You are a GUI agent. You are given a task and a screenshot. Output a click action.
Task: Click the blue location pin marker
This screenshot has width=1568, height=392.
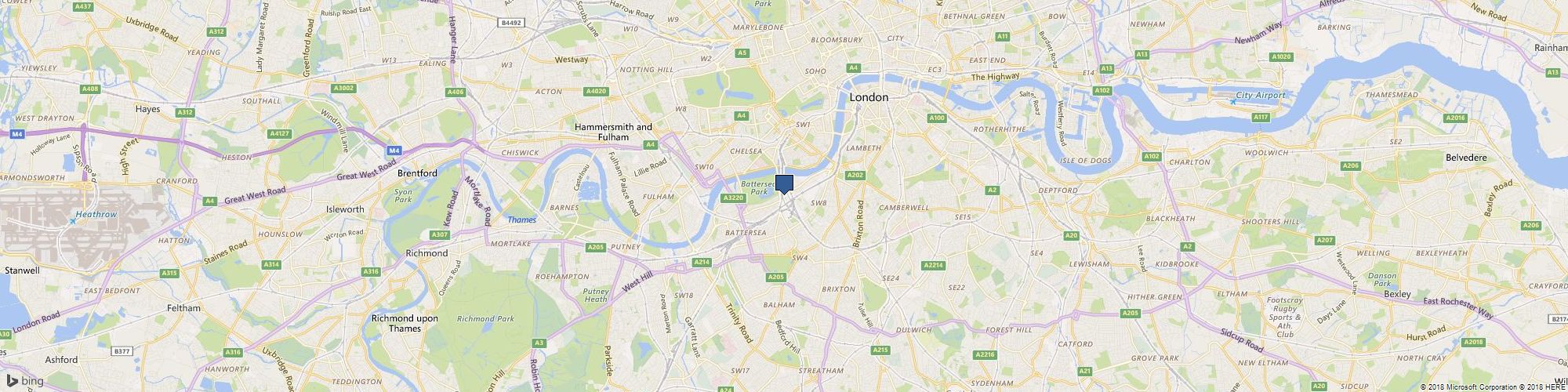pyautogui.click(x=784, y=184)
